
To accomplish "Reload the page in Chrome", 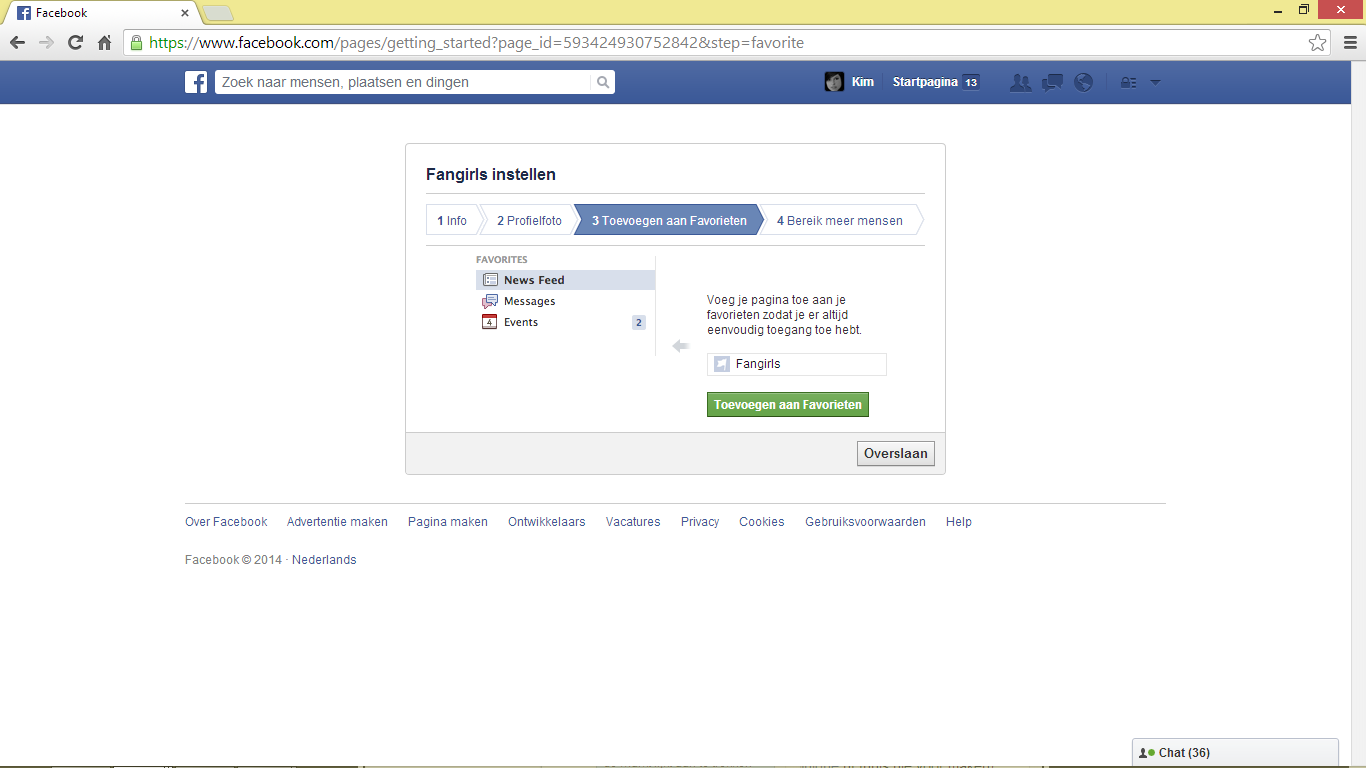I will [x=75, y=43].
